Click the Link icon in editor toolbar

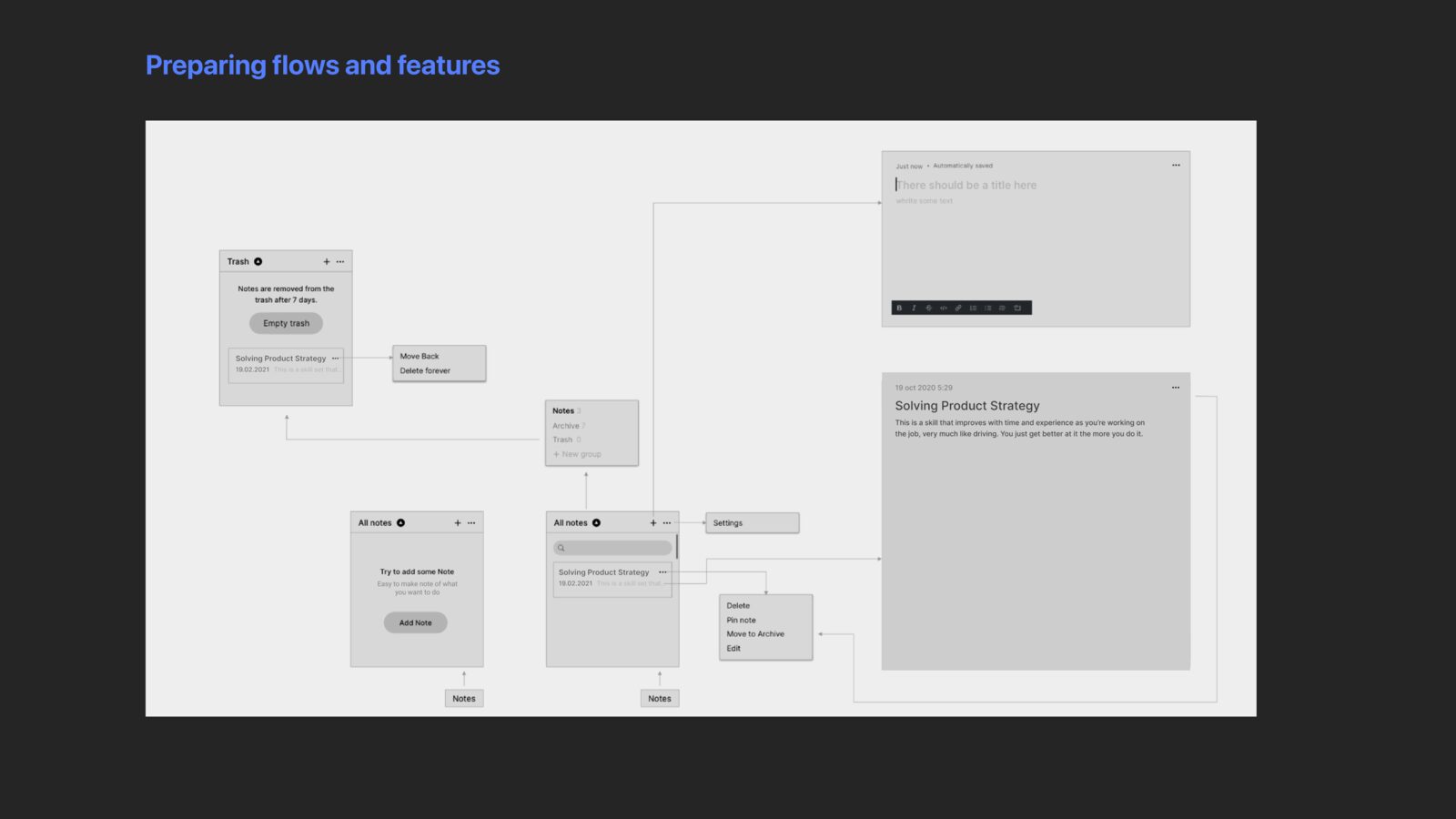(957, 308)
